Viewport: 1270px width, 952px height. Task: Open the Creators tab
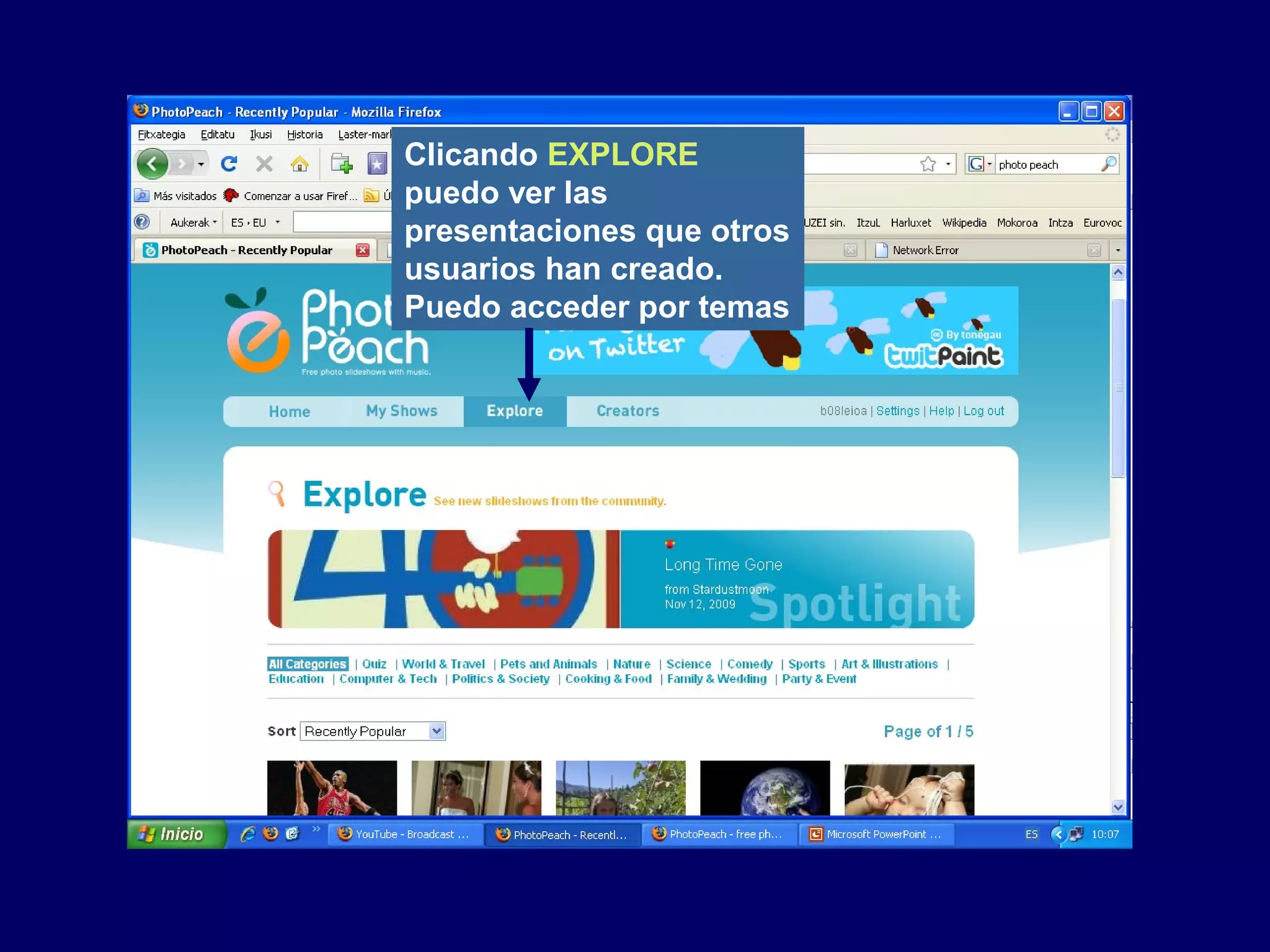click(x=628, y=411)
